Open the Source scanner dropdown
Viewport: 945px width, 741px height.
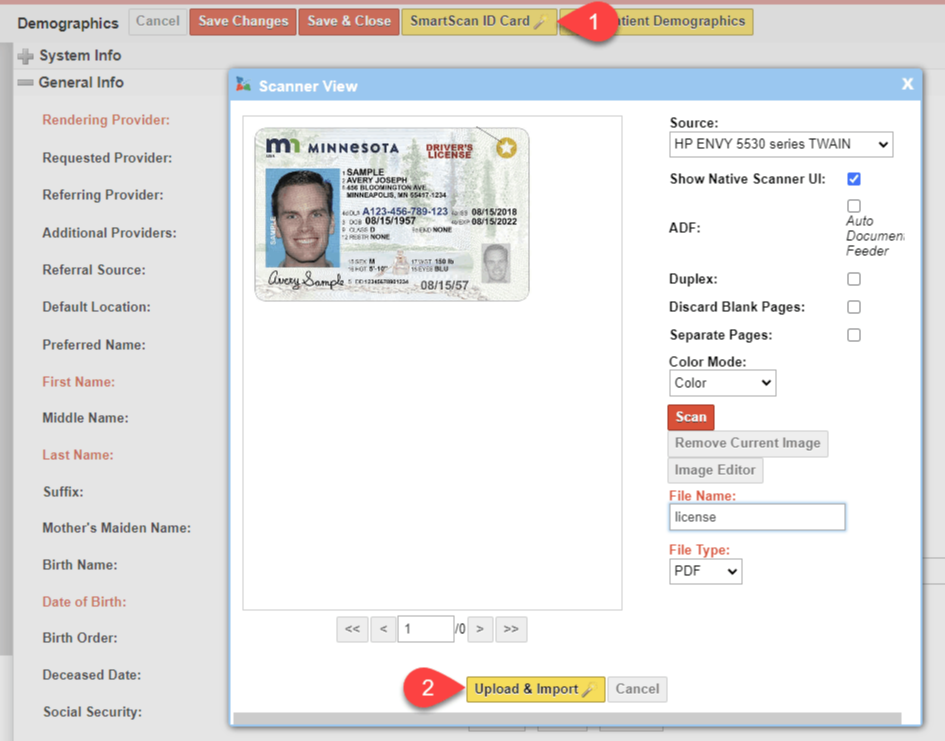781,144
